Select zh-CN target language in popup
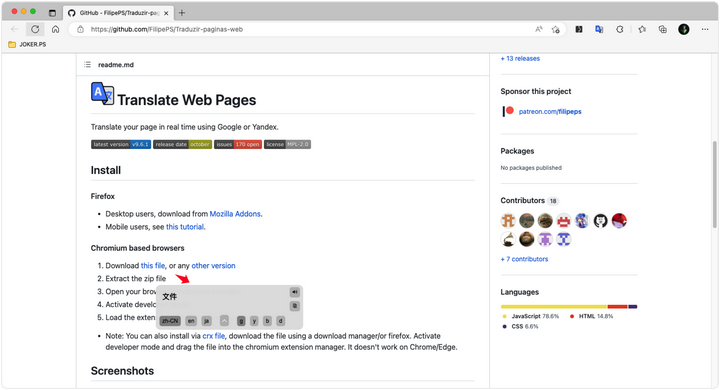Viewport: 720px width, 390px height. [x=170, y=321]
